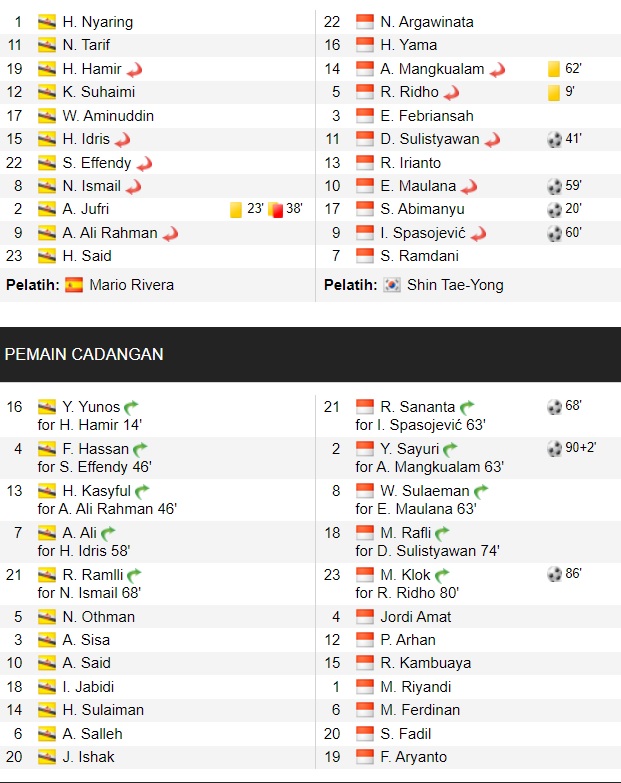
Task: Select coach name Shin Tae-Yong
Action: (x=455, y=285)
